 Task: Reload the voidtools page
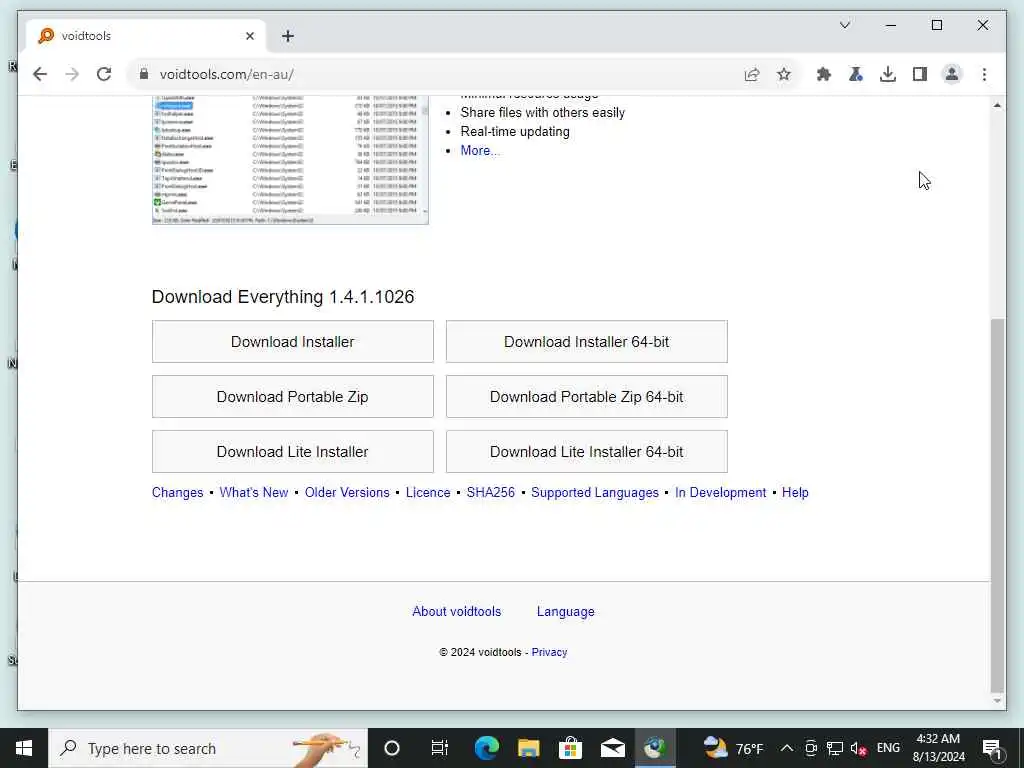[x=104, y=74]
